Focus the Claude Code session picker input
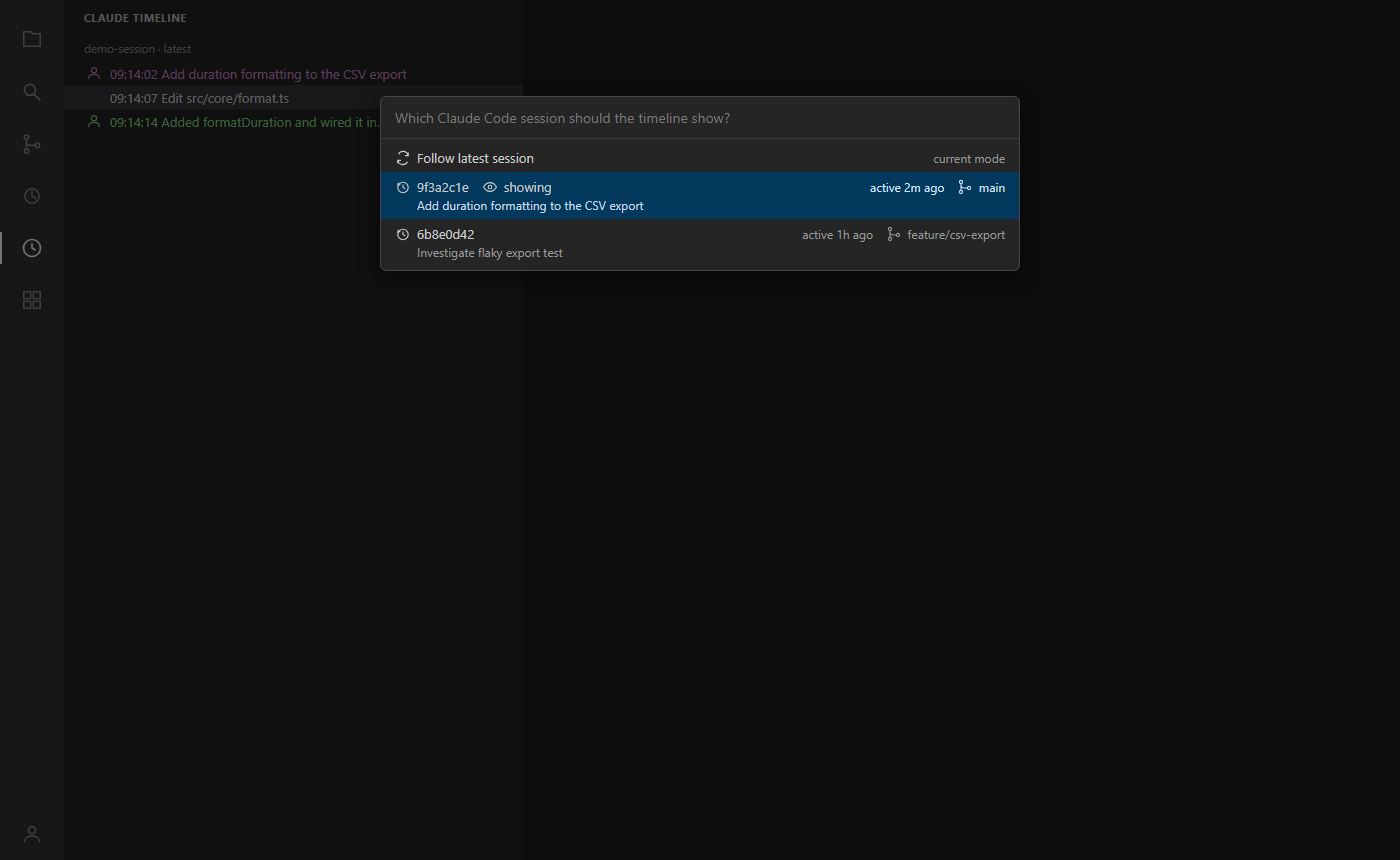The width and height of the screenshot is (1400, 860). pos(700,118)
